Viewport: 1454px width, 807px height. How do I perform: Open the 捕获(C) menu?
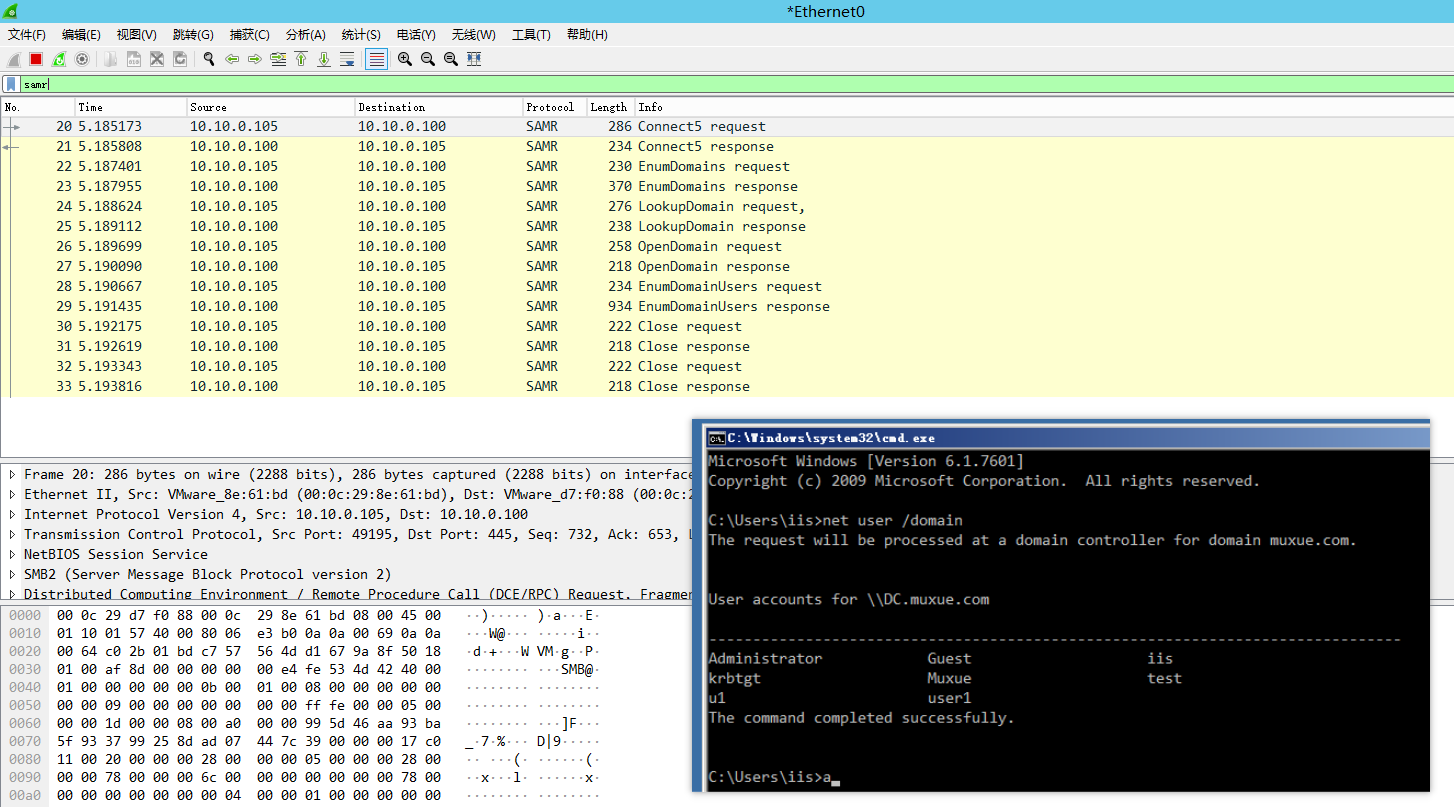tap(249, 35)
